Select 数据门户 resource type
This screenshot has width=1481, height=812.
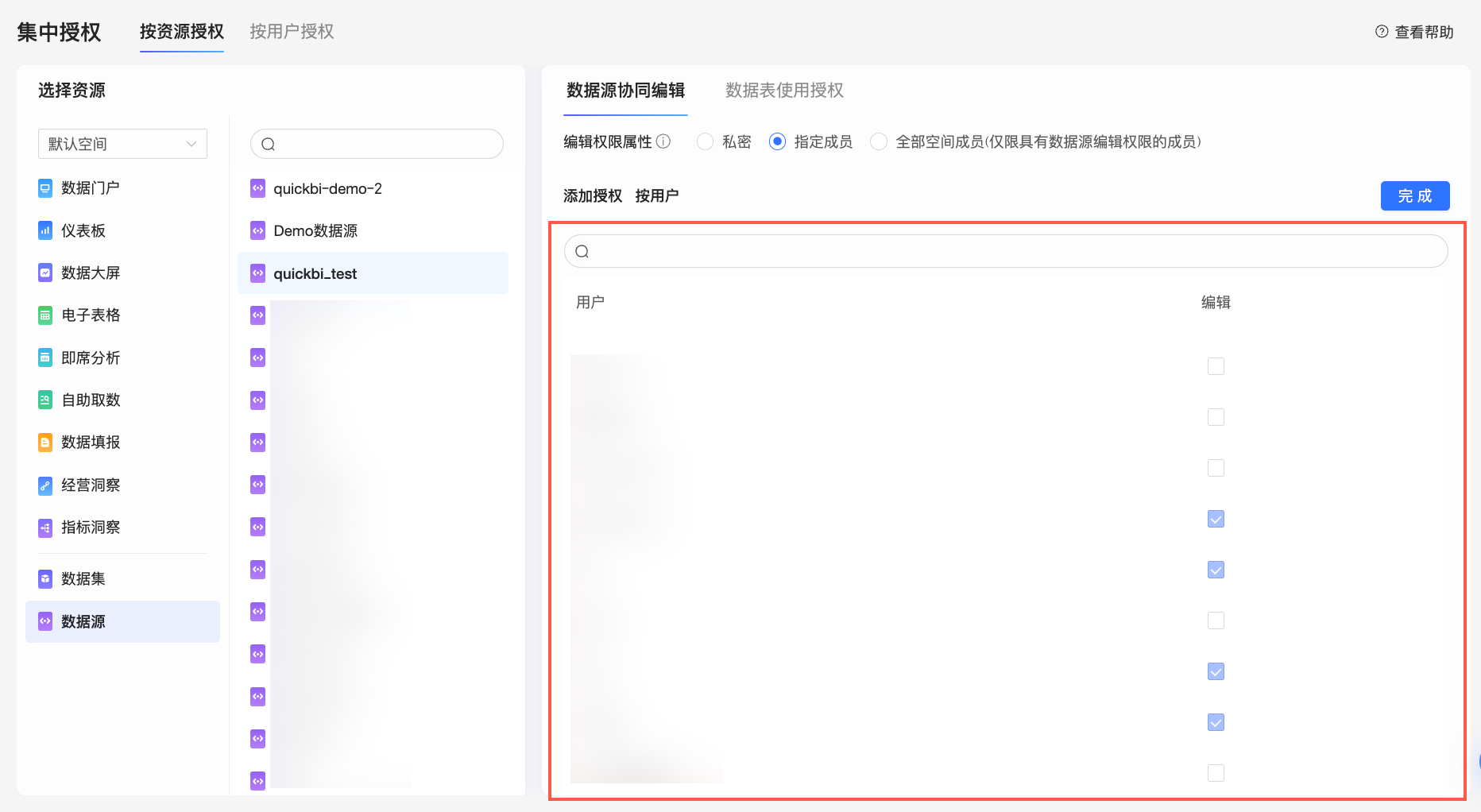click(122, 188)
